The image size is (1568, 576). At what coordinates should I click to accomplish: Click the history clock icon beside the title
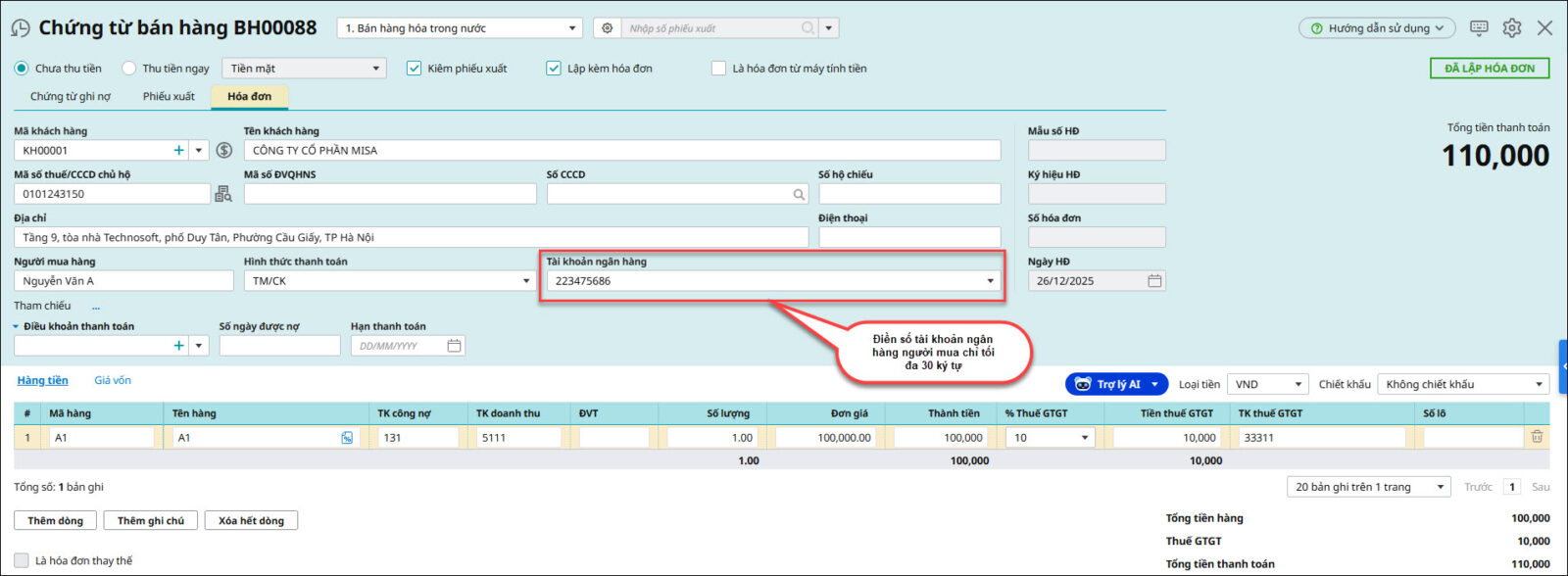(x=20, y=28)
